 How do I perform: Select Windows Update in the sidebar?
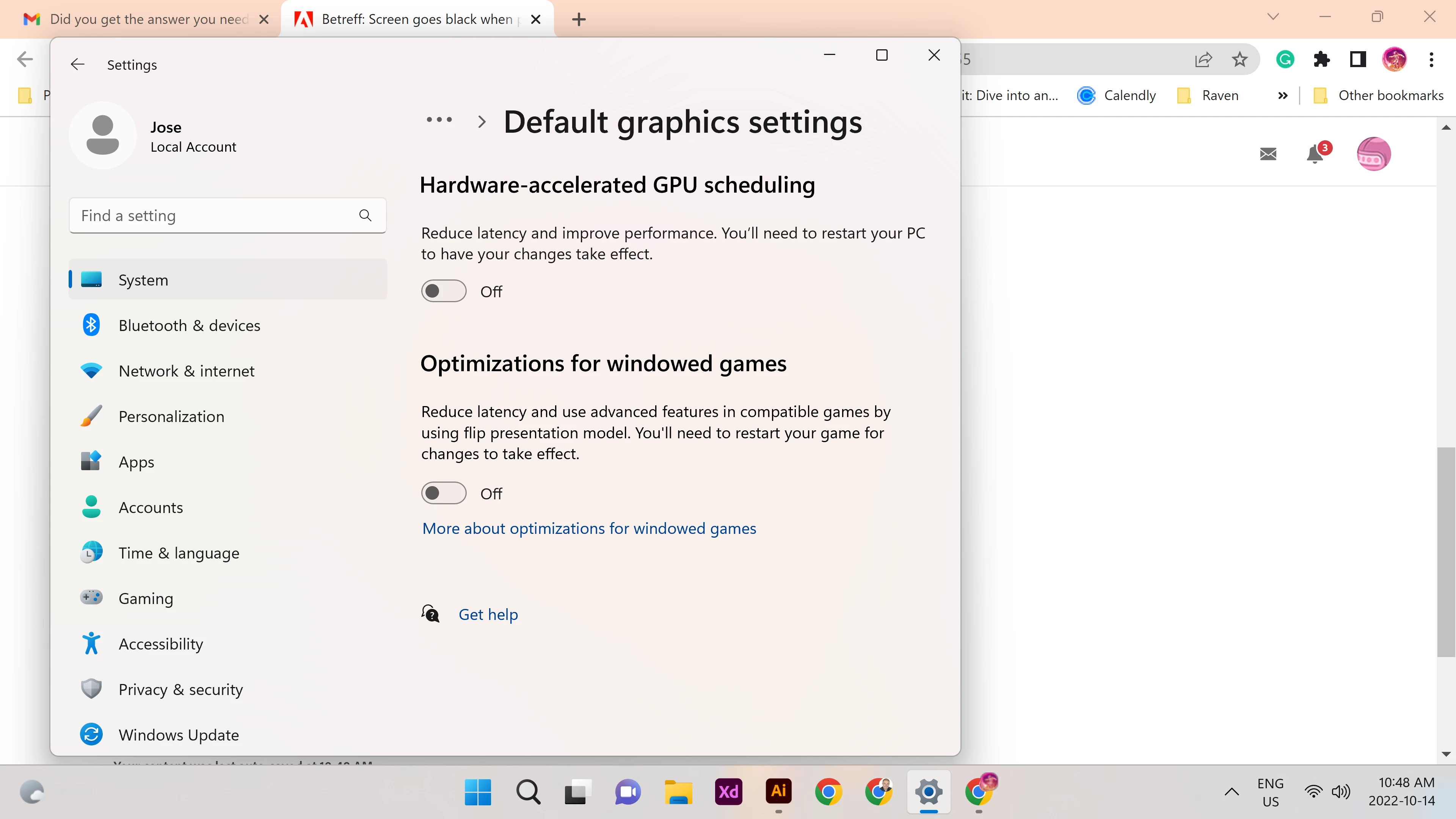click(x=179, y=735)
